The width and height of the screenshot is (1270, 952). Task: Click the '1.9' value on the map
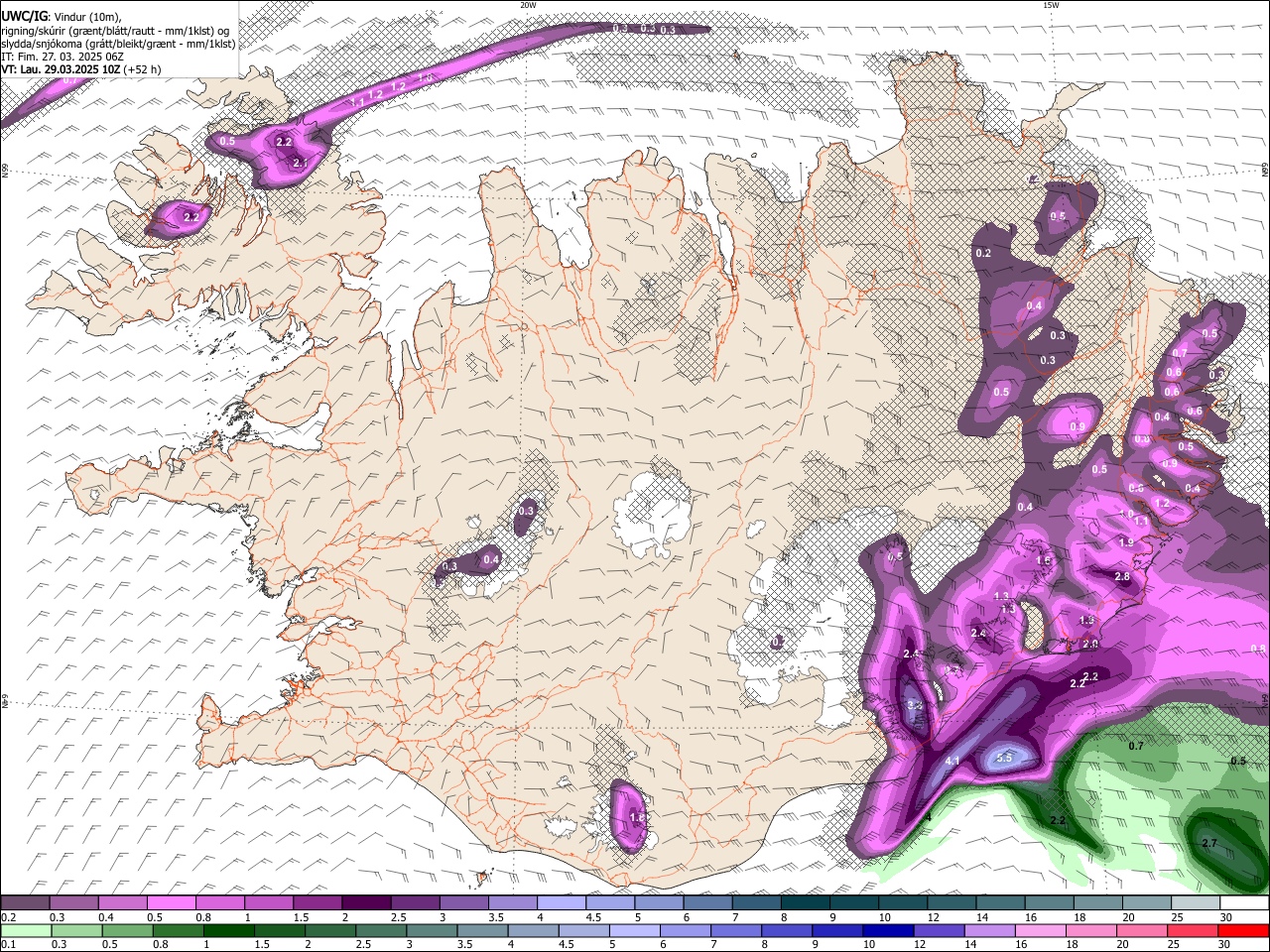(x=1126, y=542)
